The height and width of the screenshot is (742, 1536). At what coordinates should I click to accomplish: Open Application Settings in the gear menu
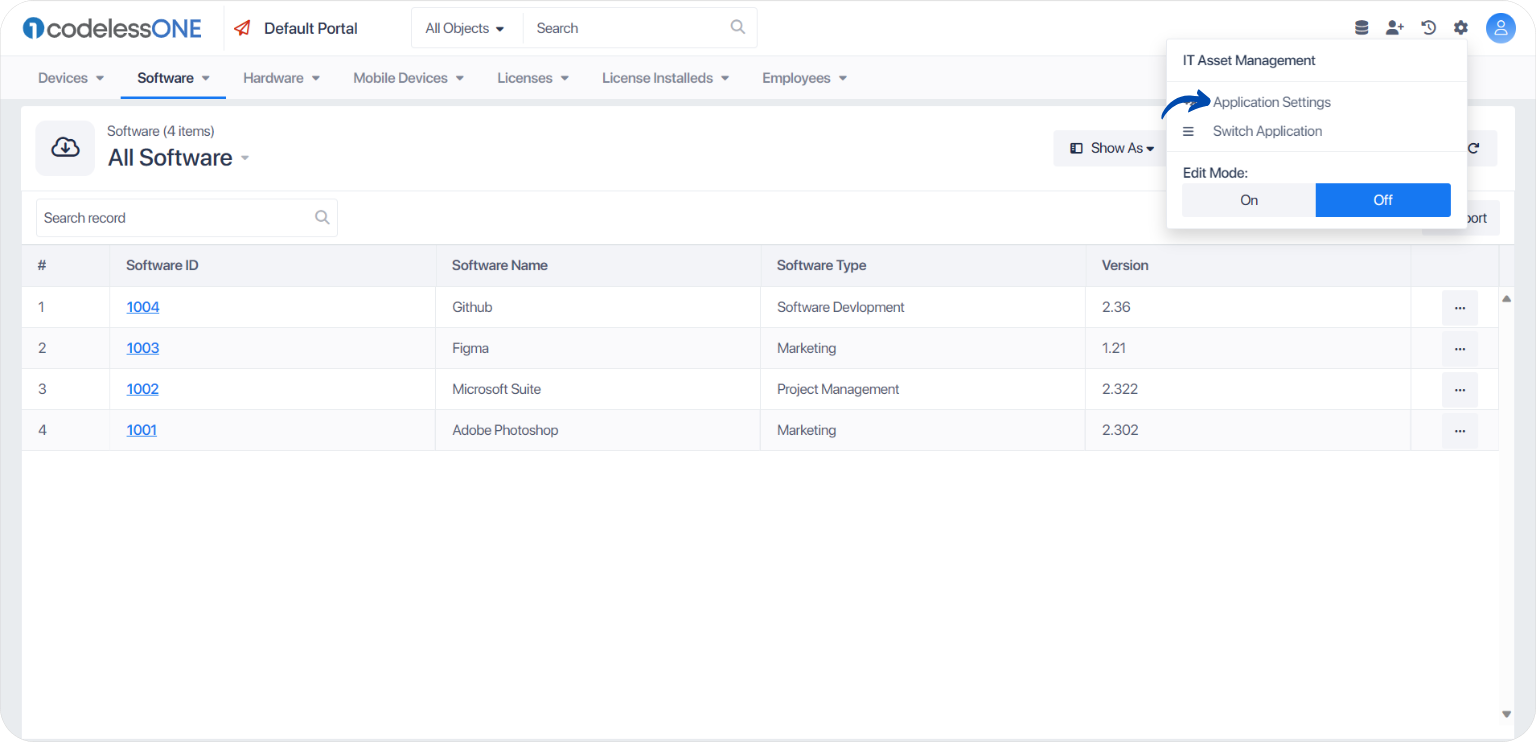(x=1272, y=102)
